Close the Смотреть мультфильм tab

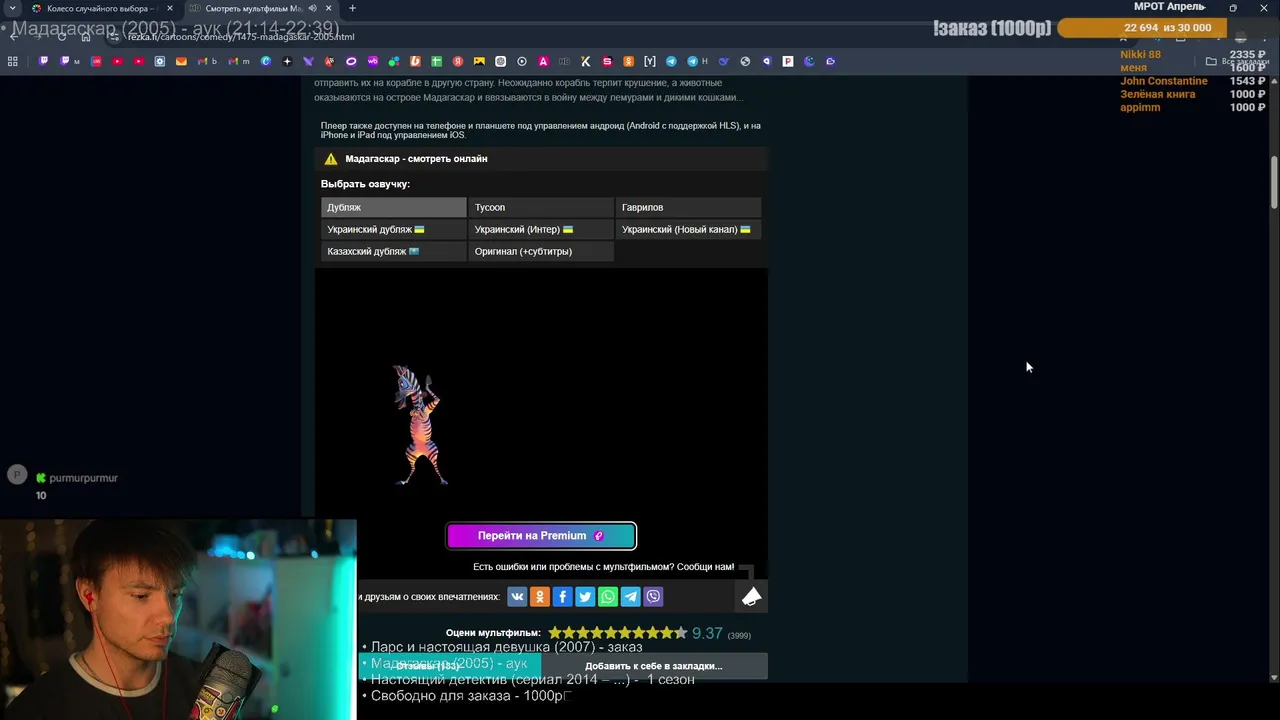click(328, 8)
